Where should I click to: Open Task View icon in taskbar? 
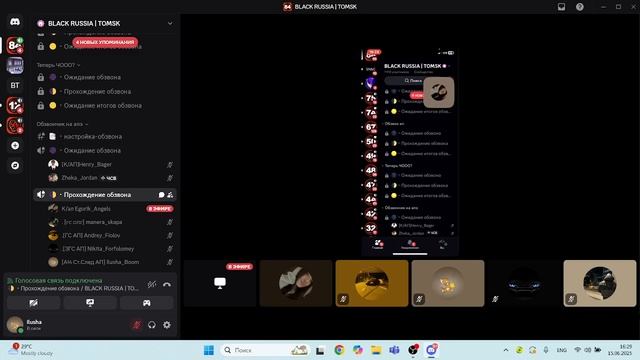(320, 350)
